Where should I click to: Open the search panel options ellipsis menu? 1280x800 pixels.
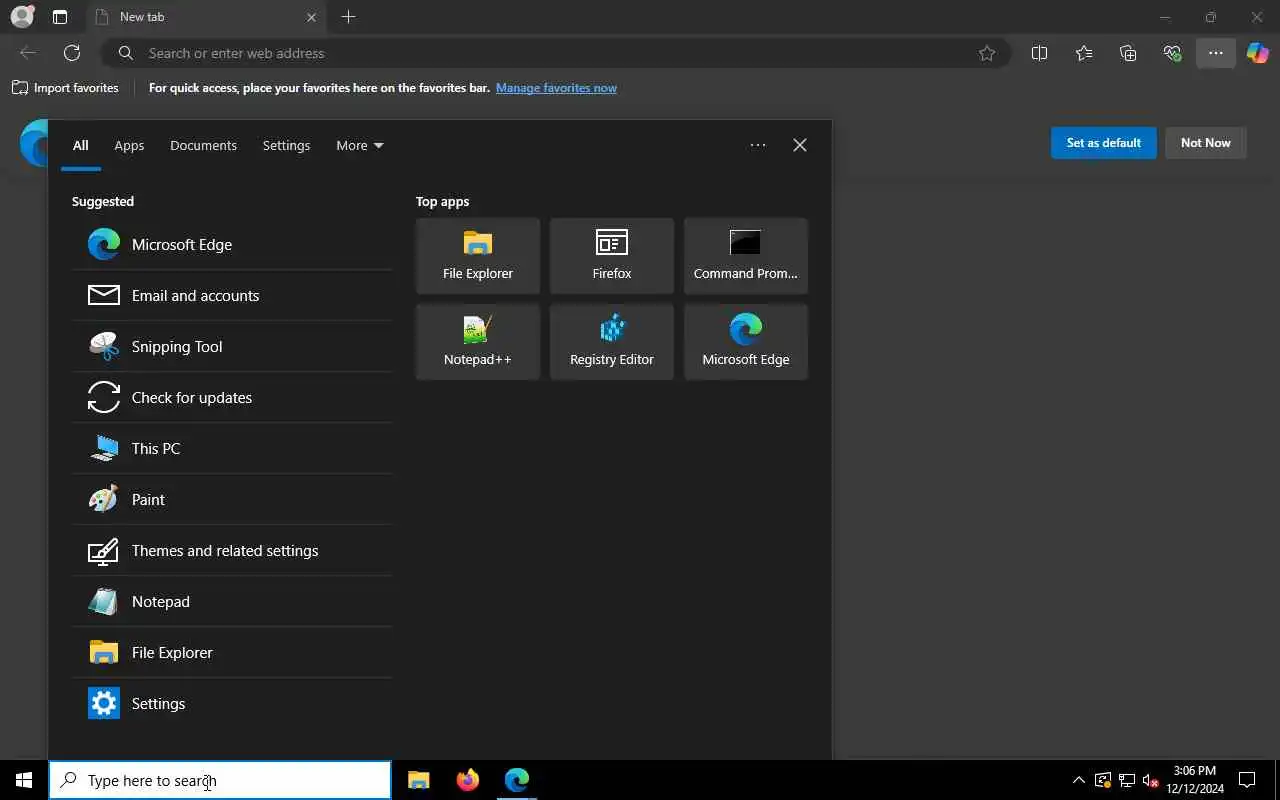(x=758, y=145)
